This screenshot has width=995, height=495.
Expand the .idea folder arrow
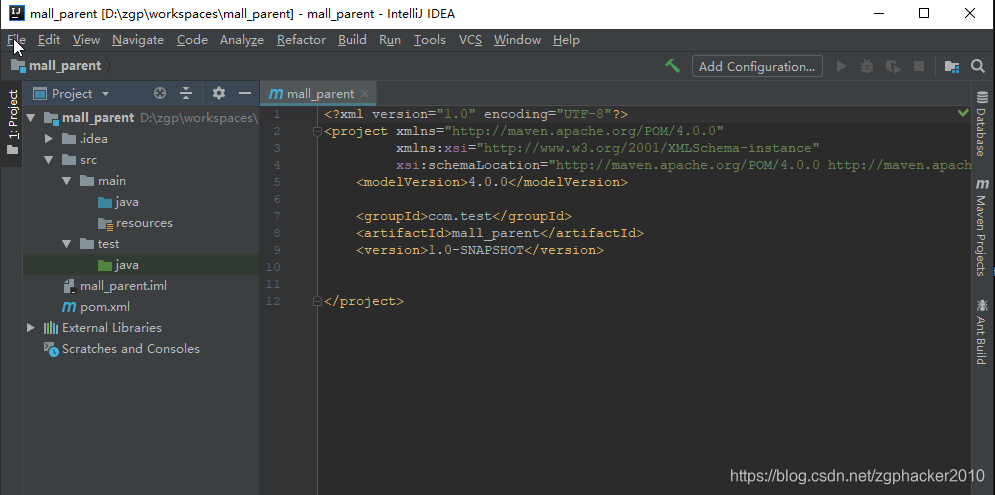click(49, 139)
